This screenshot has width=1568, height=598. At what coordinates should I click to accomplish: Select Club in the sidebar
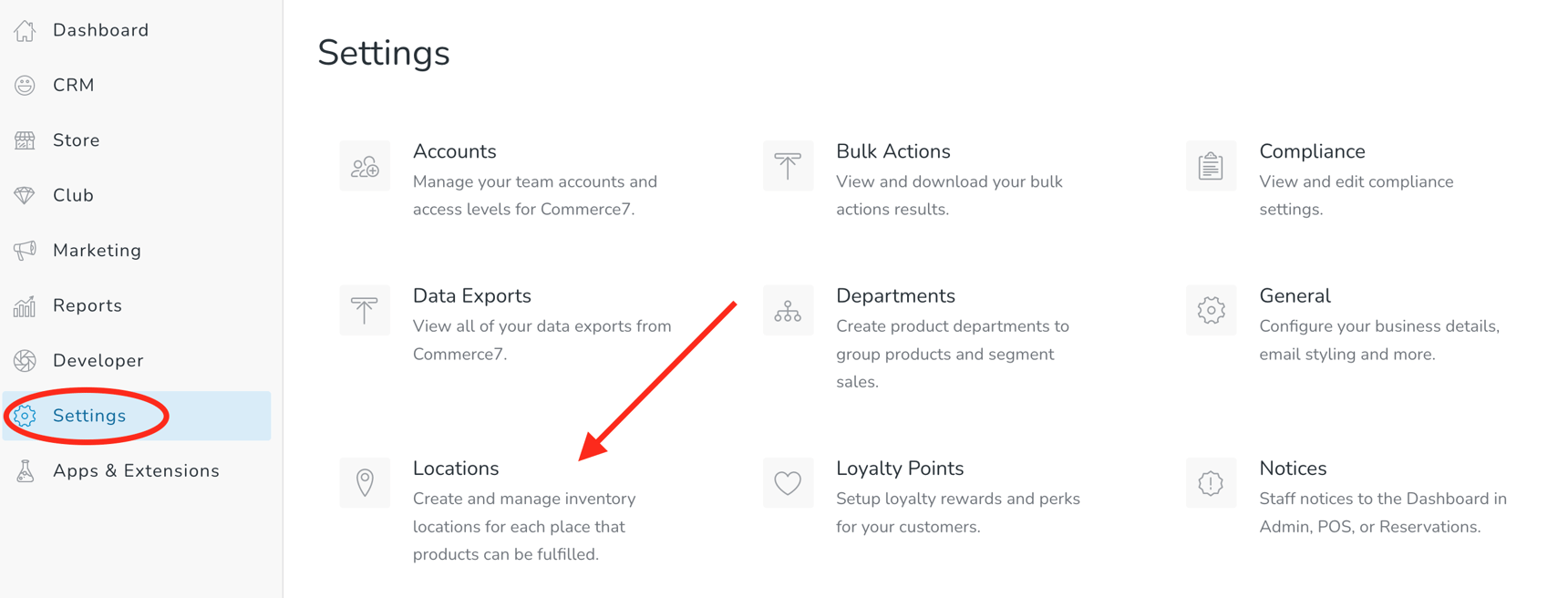coord(73,195)
